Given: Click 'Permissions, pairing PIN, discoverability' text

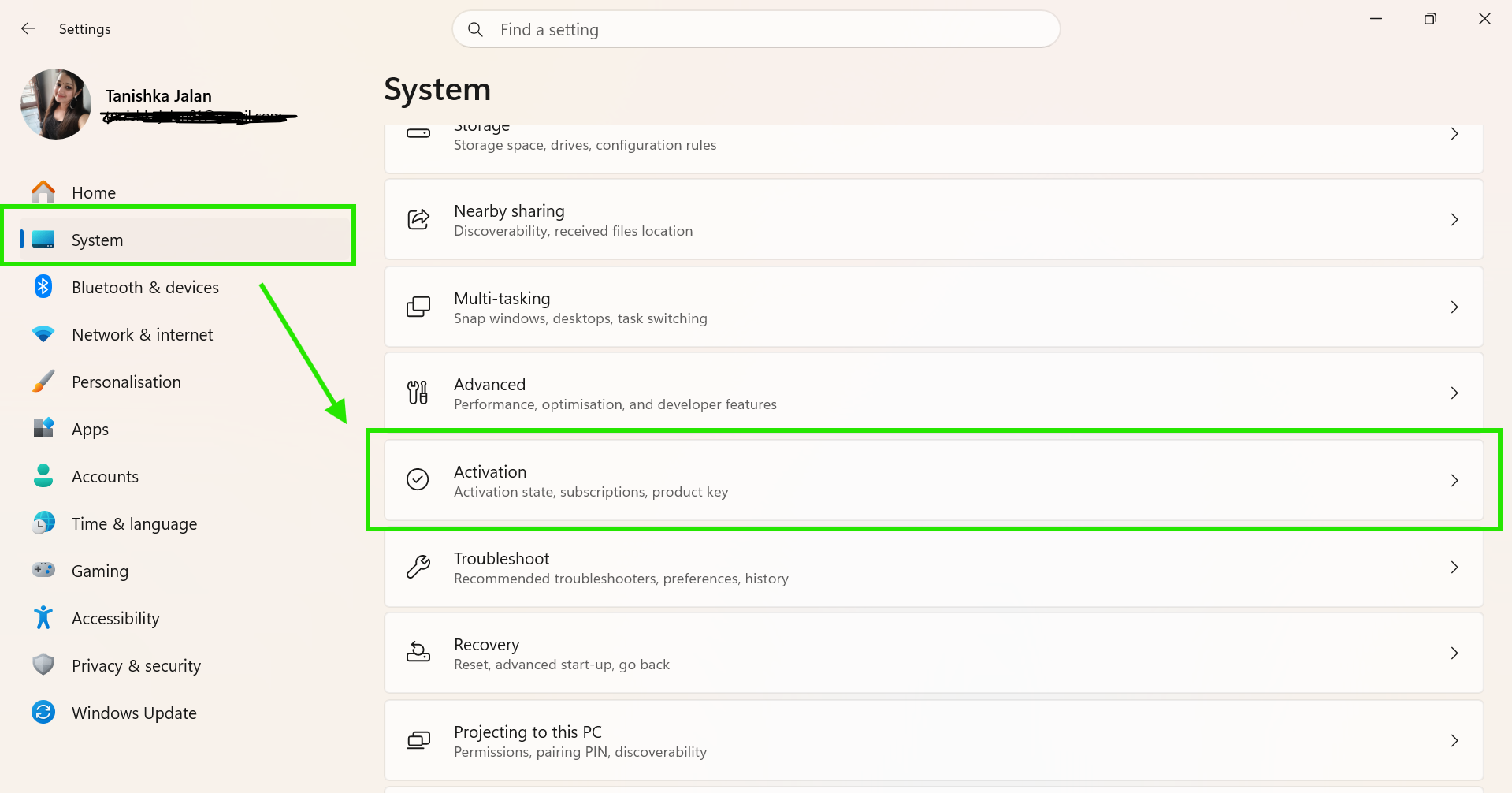Looking at the screenshot, I should tap(580, 752).
